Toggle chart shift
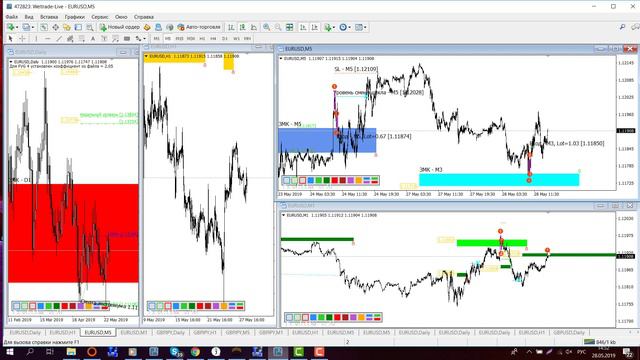 (314, 27)
